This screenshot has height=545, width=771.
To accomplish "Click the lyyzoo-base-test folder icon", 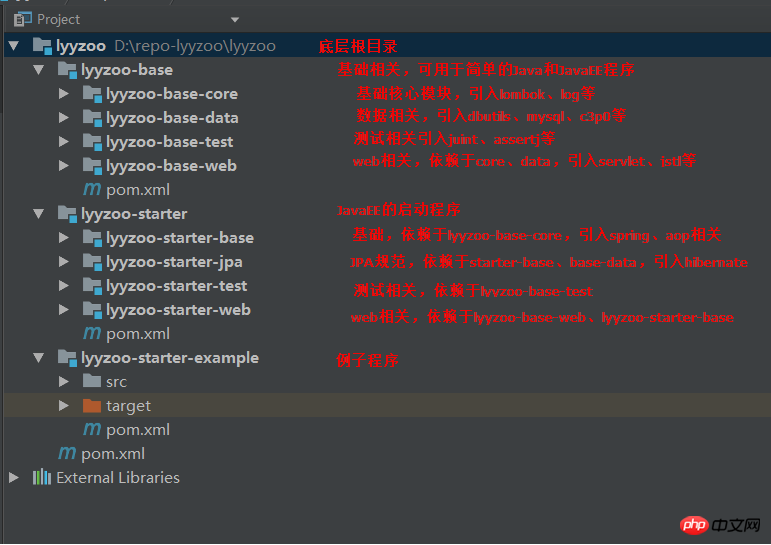I will [92, 142].
